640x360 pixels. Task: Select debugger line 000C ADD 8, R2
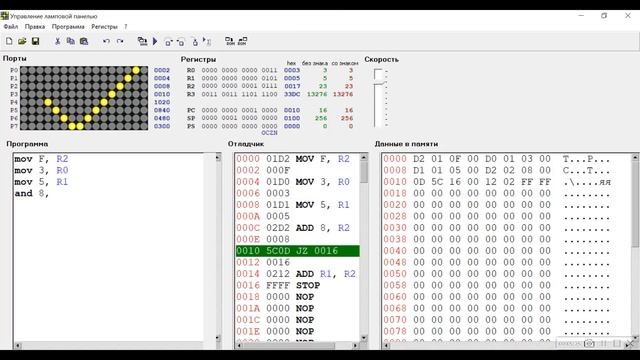click(293, 228)
